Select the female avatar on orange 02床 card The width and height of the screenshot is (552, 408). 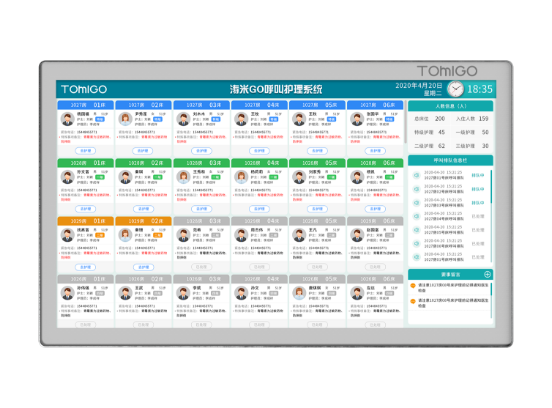point(125,235)
